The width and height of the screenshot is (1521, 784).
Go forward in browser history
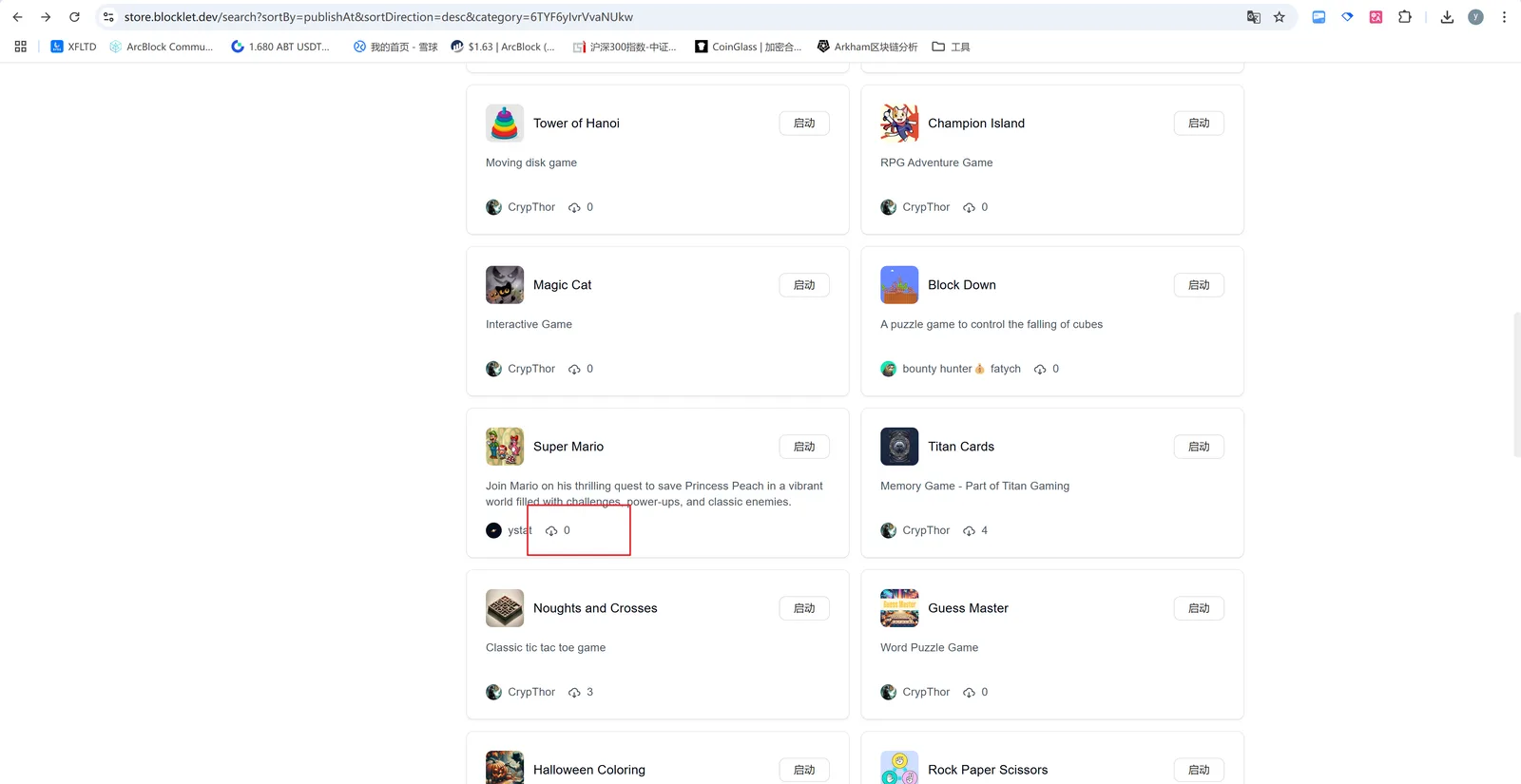[46, 17]
